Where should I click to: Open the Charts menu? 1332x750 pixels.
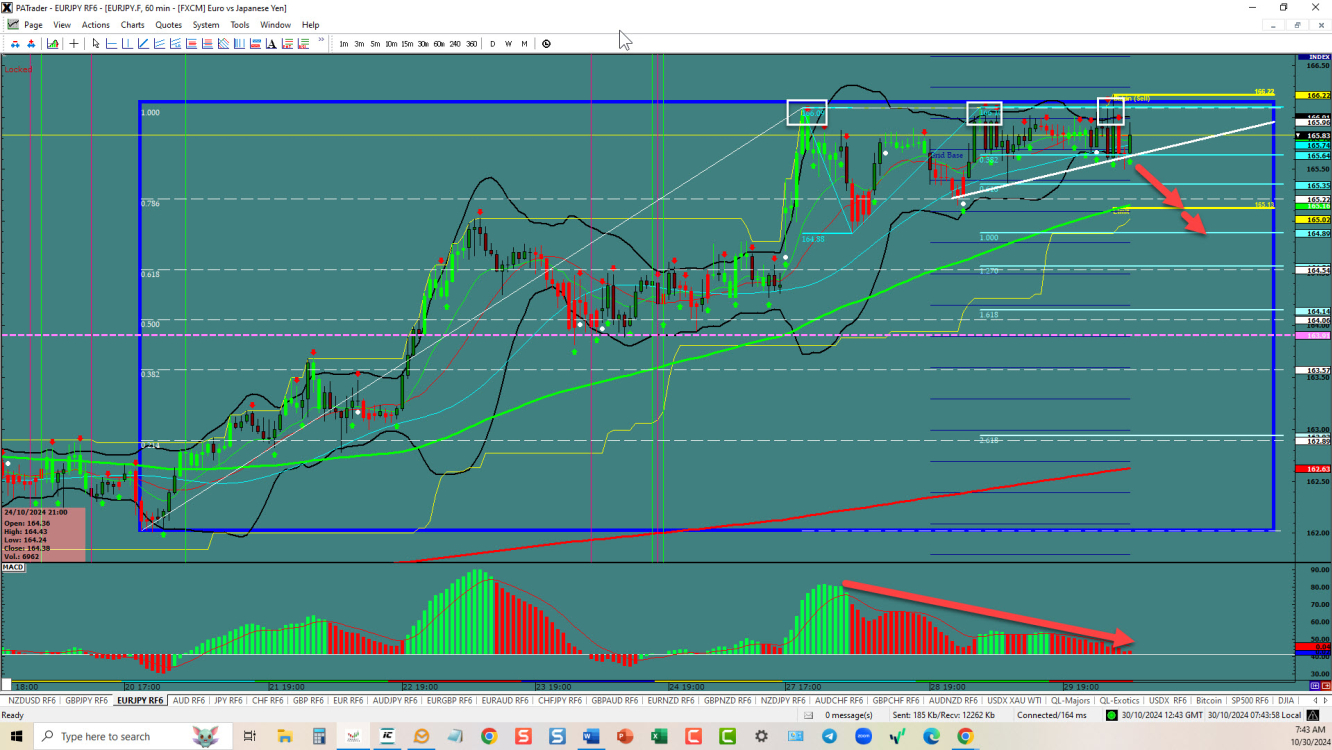click(132, 24)
